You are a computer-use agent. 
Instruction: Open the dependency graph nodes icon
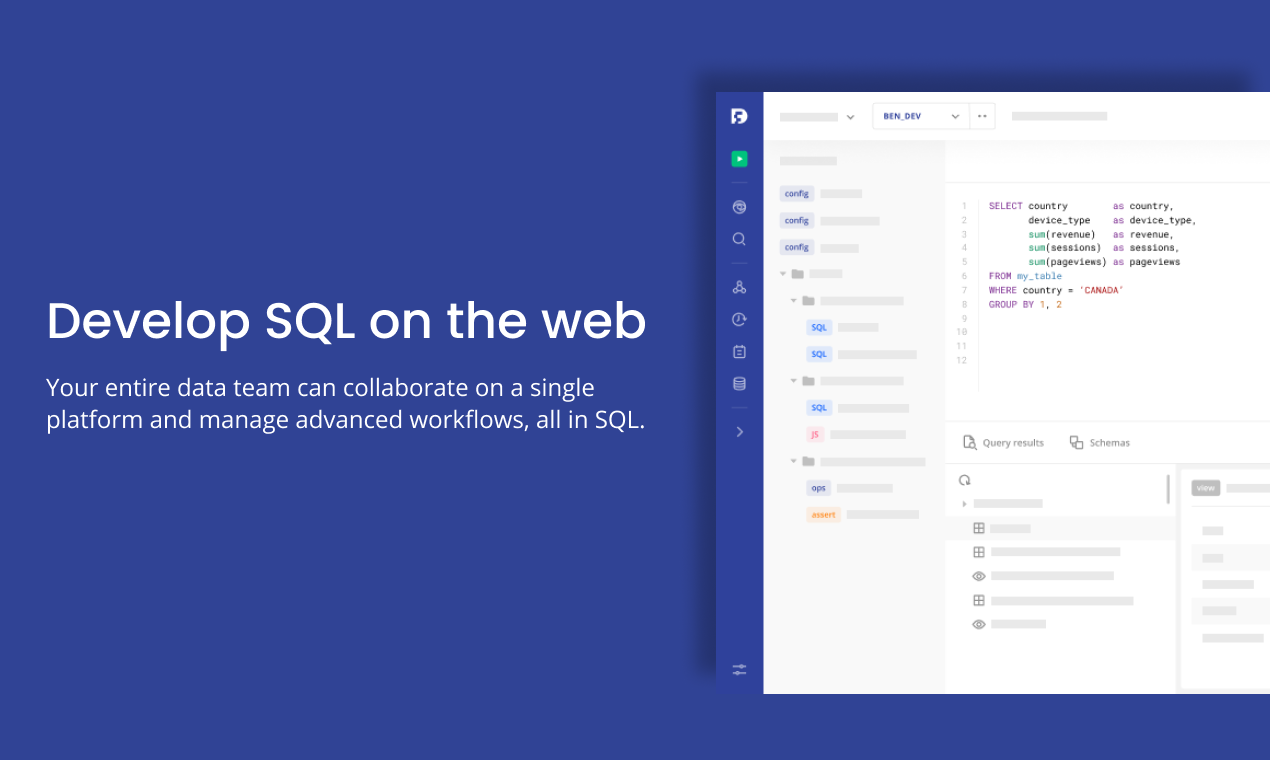pyautogui.click(x=739, y=287)
